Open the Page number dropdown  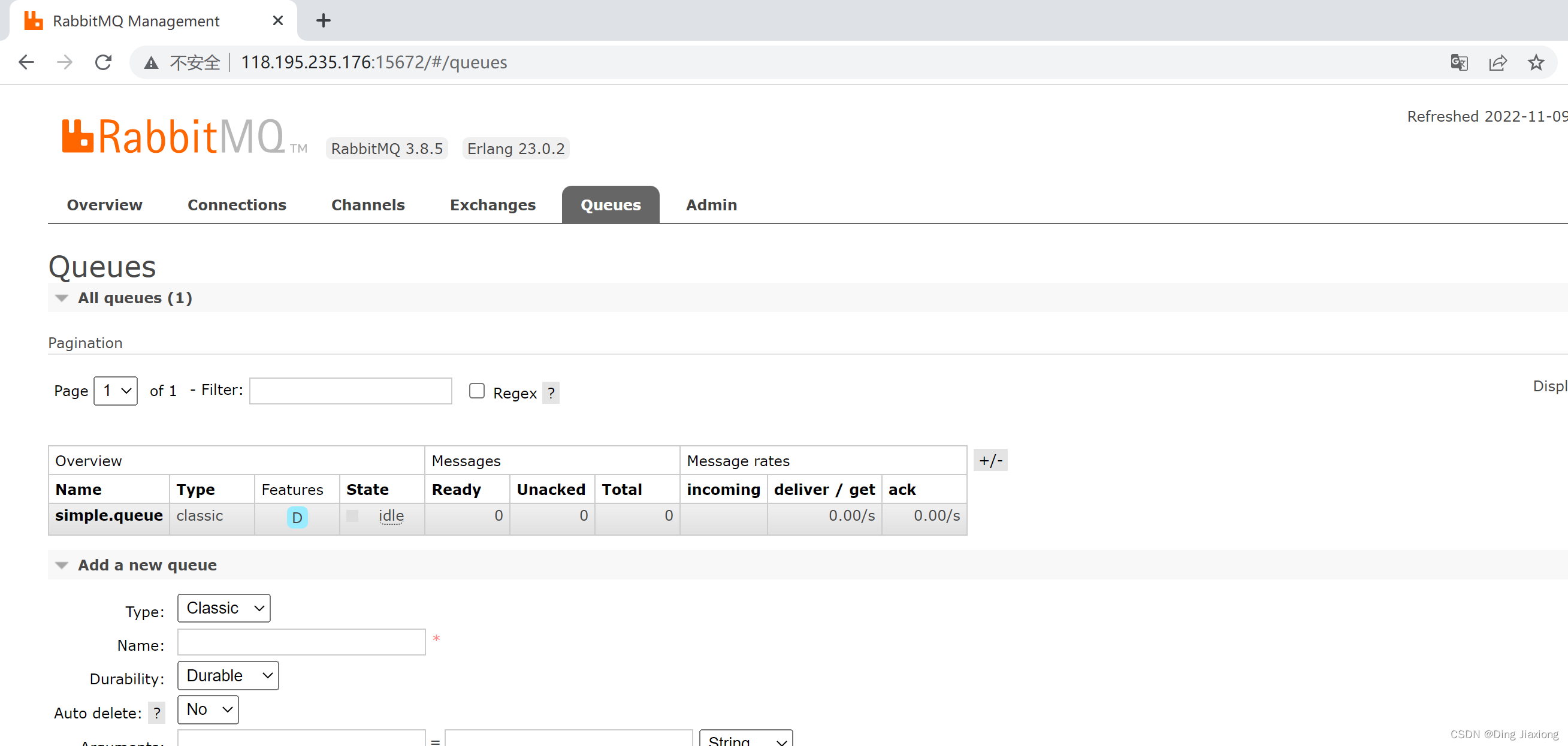(116, 391)
